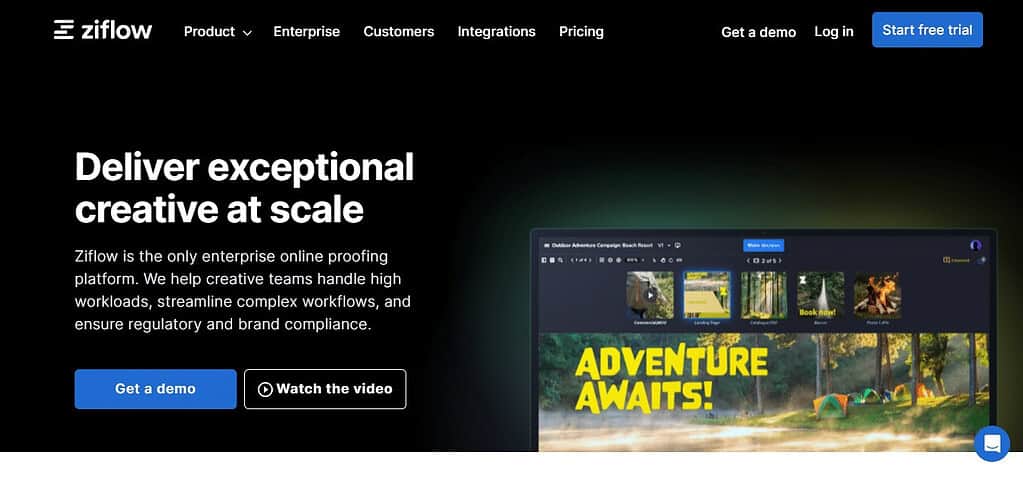Select the Landing Page proof thumbnail

point(707,296)
